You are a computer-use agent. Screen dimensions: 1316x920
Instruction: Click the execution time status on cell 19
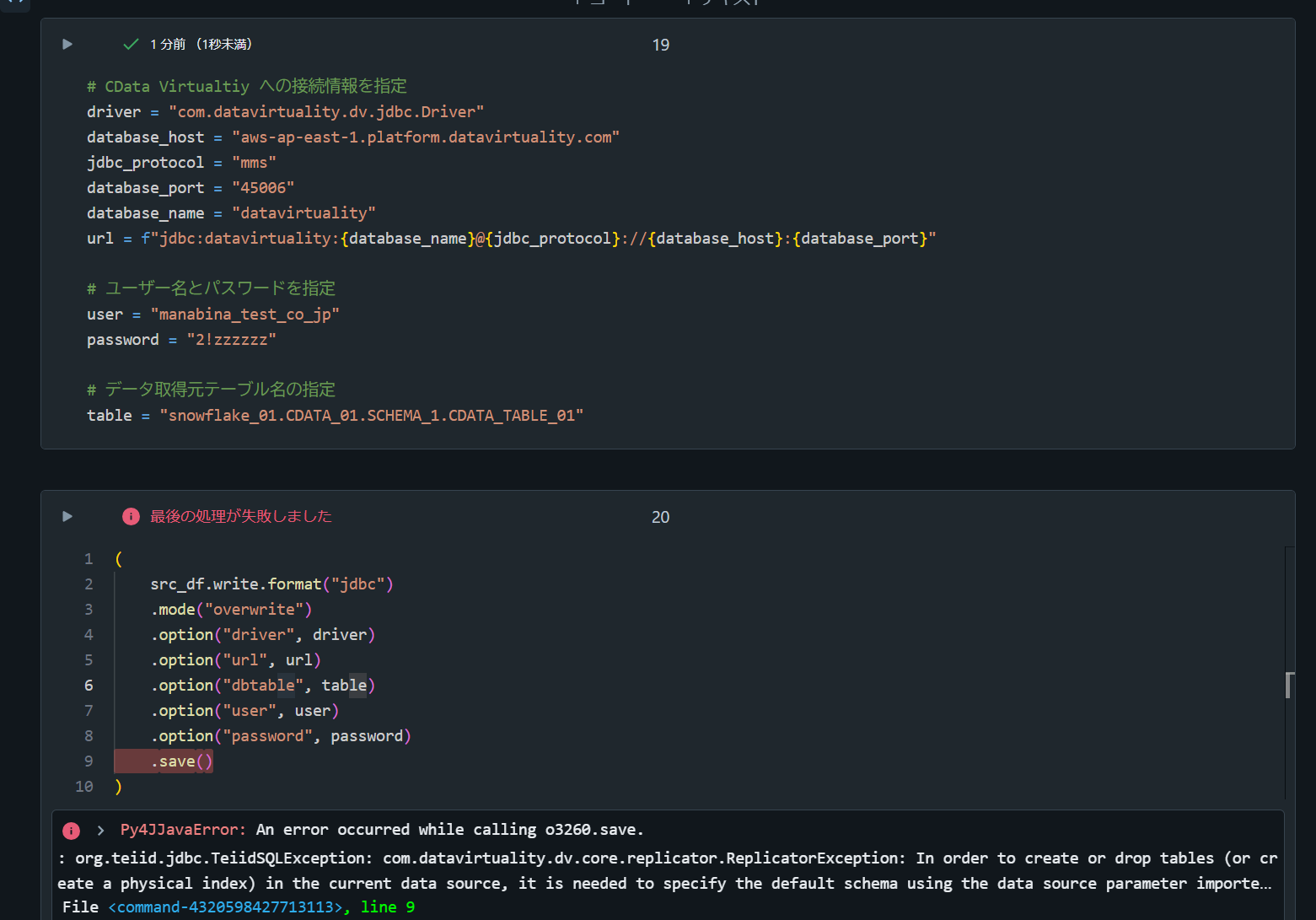201,44
